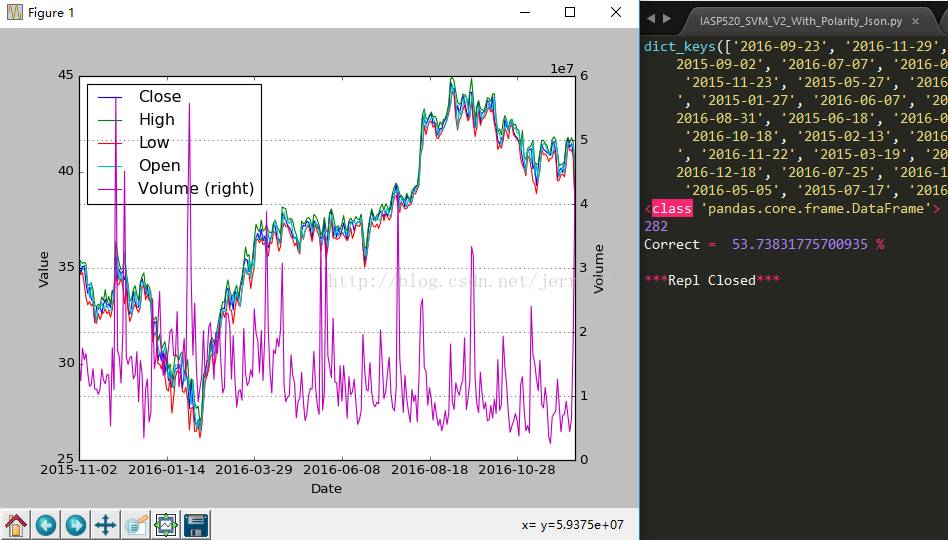Click the 2016-10-28 date tick label

pos(517,470)
